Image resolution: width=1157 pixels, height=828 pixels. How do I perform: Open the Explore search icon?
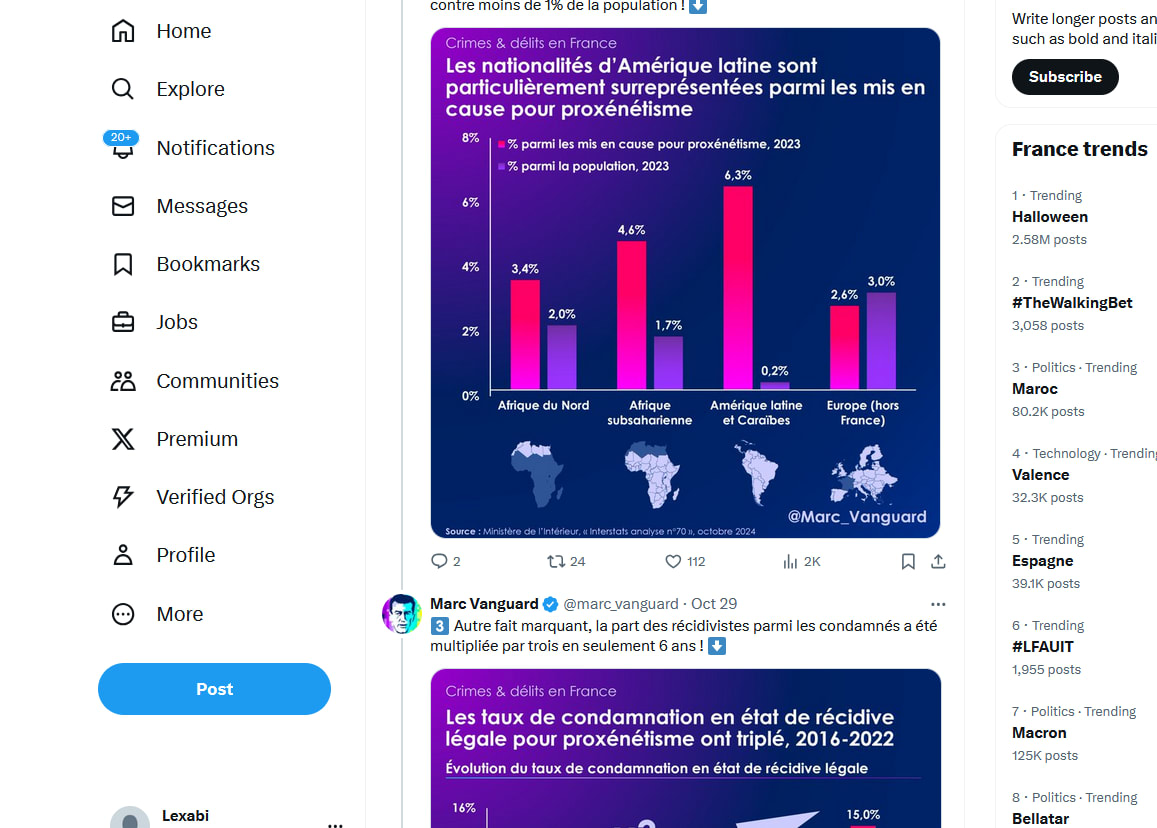123,89
